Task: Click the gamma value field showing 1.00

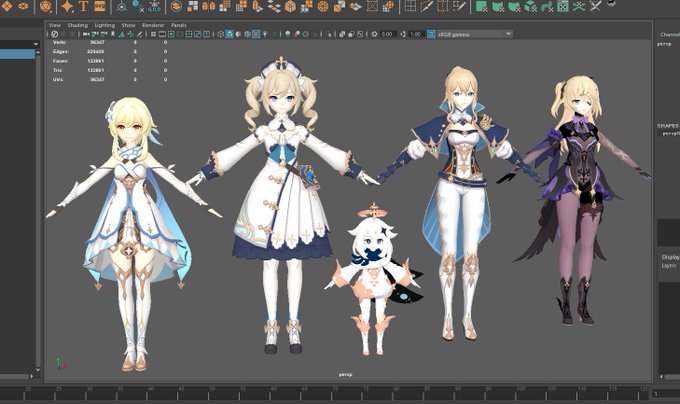Action: [x=415, y=34]
